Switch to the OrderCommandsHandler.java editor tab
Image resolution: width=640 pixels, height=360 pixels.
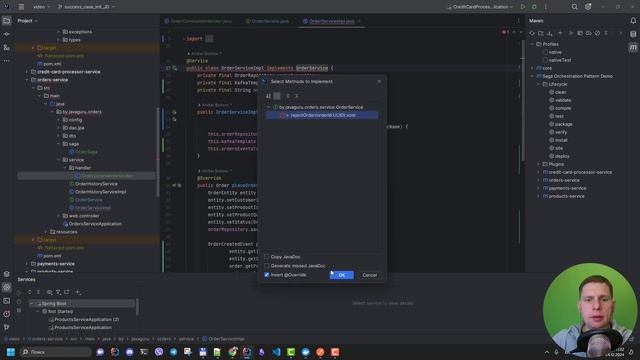[198, 21]
